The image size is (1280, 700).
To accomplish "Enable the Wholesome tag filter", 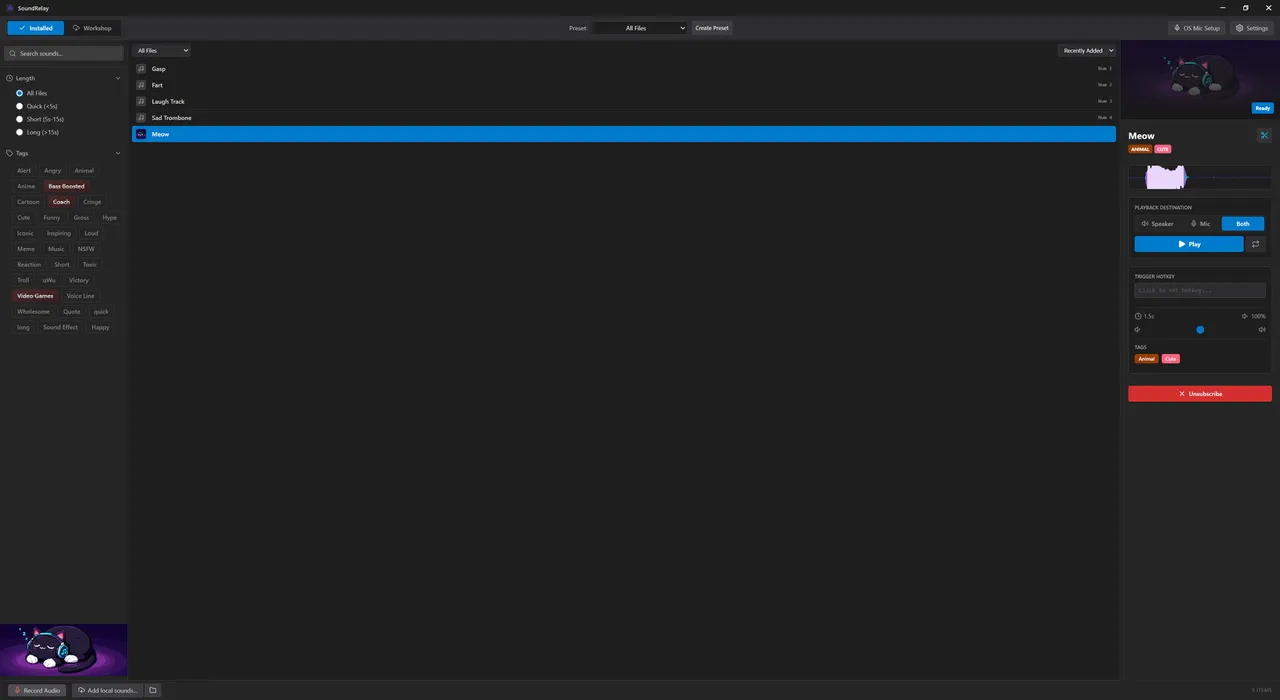I will point(33,312).
